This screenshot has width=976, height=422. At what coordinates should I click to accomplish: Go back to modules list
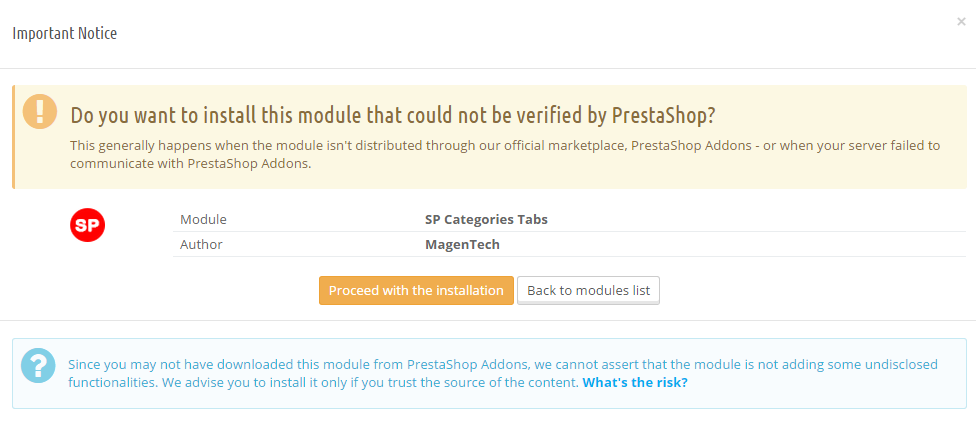[588, 291]
